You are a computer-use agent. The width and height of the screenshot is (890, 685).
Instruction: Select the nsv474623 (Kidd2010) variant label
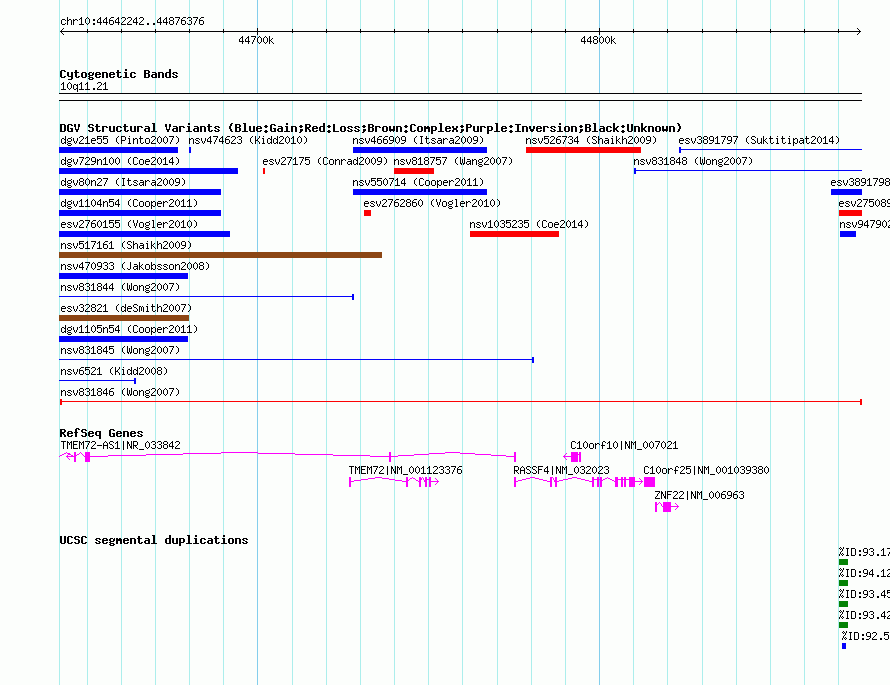(x=248, y=140)
